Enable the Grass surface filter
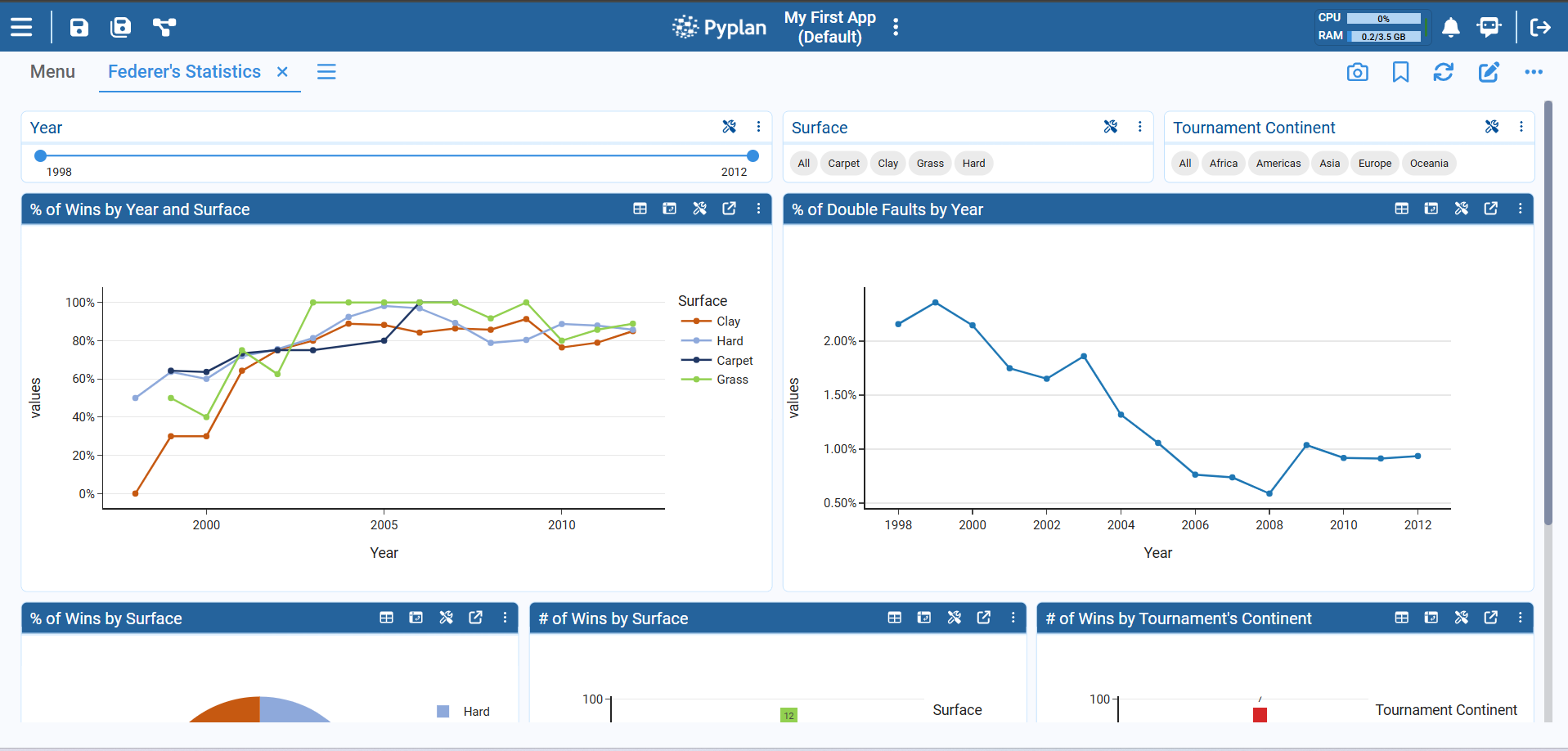1568x751 pixels. click(x=929, y=163)
